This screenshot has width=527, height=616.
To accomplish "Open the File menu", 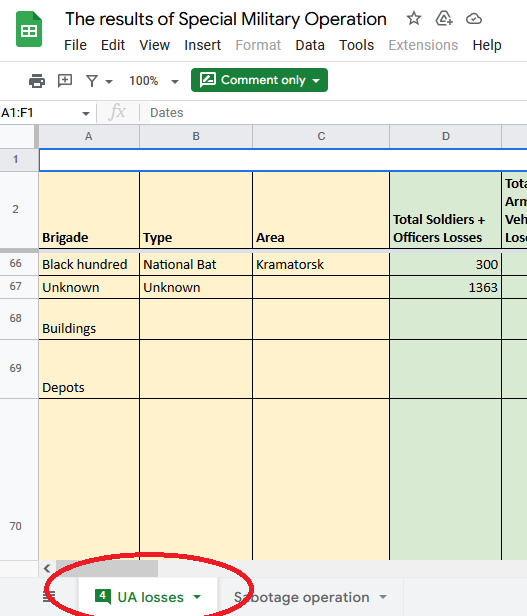I will coord(75,45).
